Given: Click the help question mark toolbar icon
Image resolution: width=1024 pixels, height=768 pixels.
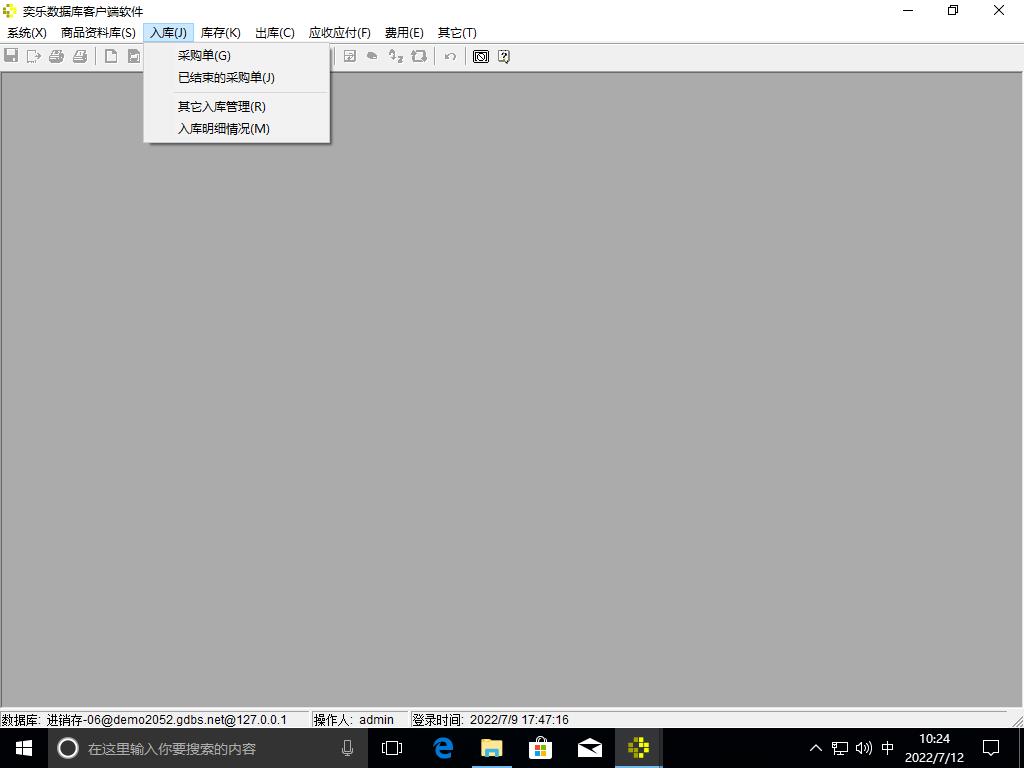Looking at the screenshot, I should (x=504, y=56).
